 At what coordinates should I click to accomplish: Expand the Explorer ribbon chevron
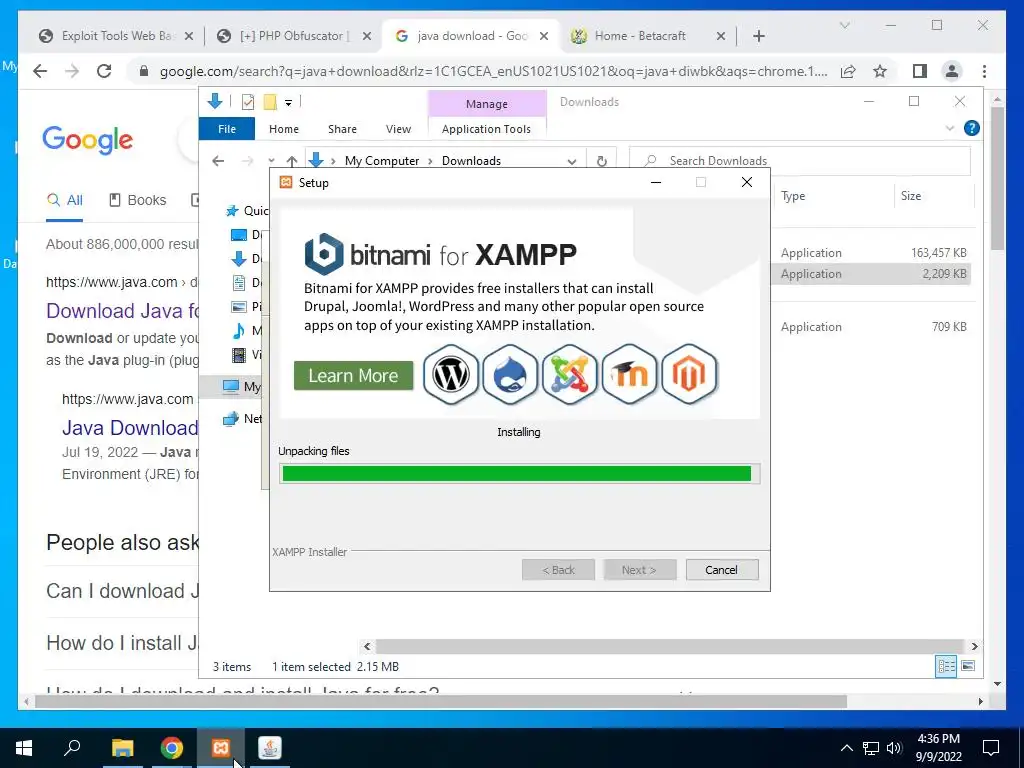(x=950, y=128)
